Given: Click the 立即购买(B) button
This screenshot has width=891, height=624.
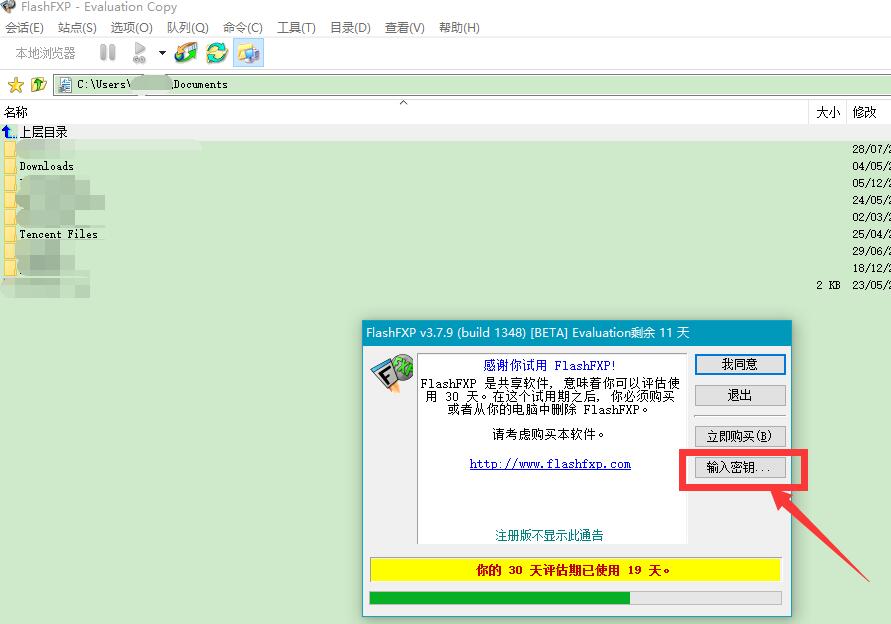Looking at the screenshot, I should (740, 436).
